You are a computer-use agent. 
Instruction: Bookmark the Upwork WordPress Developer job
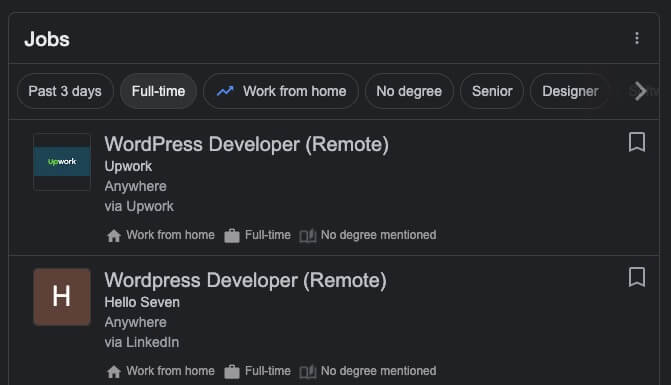click(637, 142)
